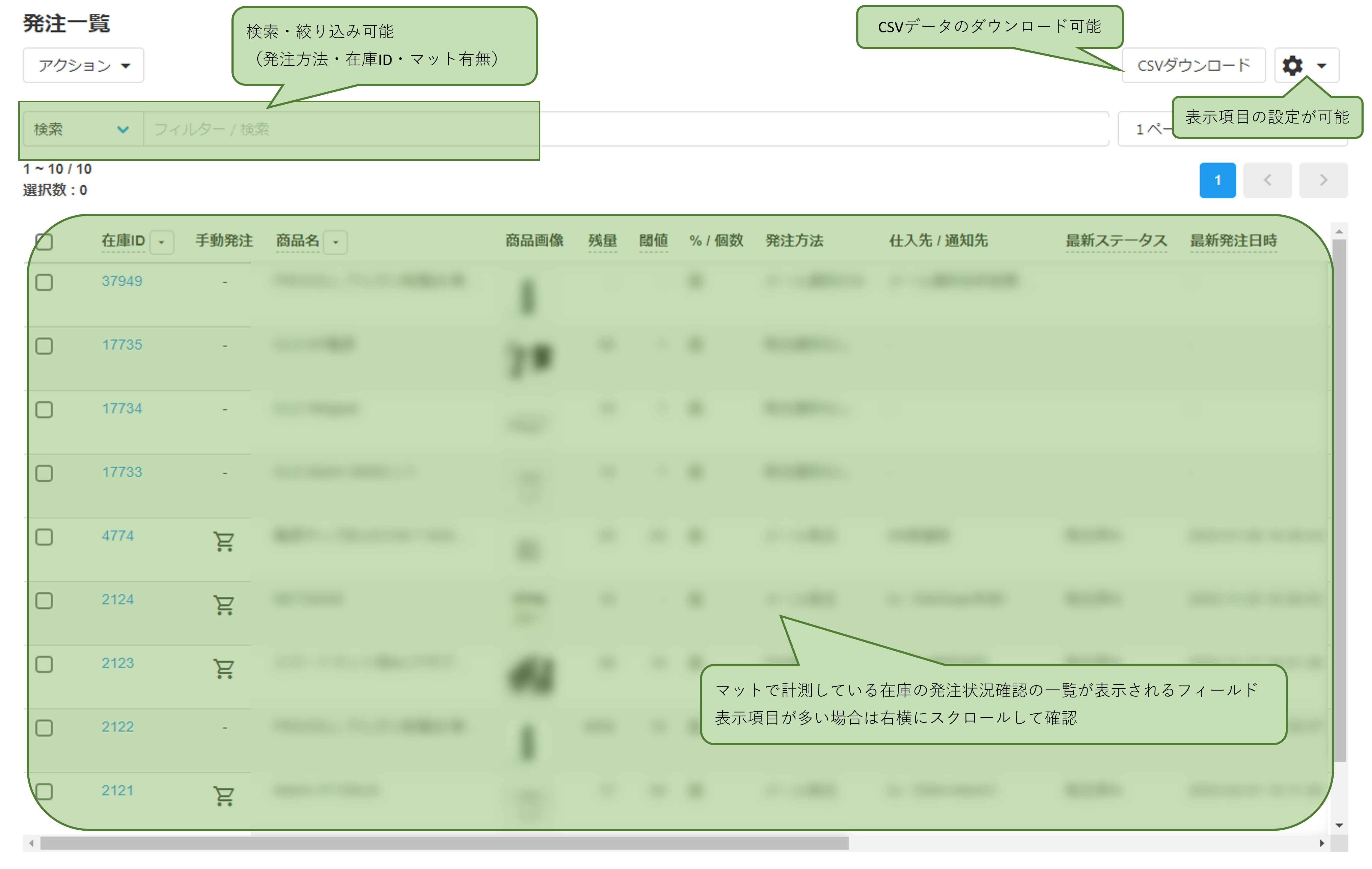1372x869 pixels.
Task: Check the row for 在庫ID 17733
Action: pos(44,473)
